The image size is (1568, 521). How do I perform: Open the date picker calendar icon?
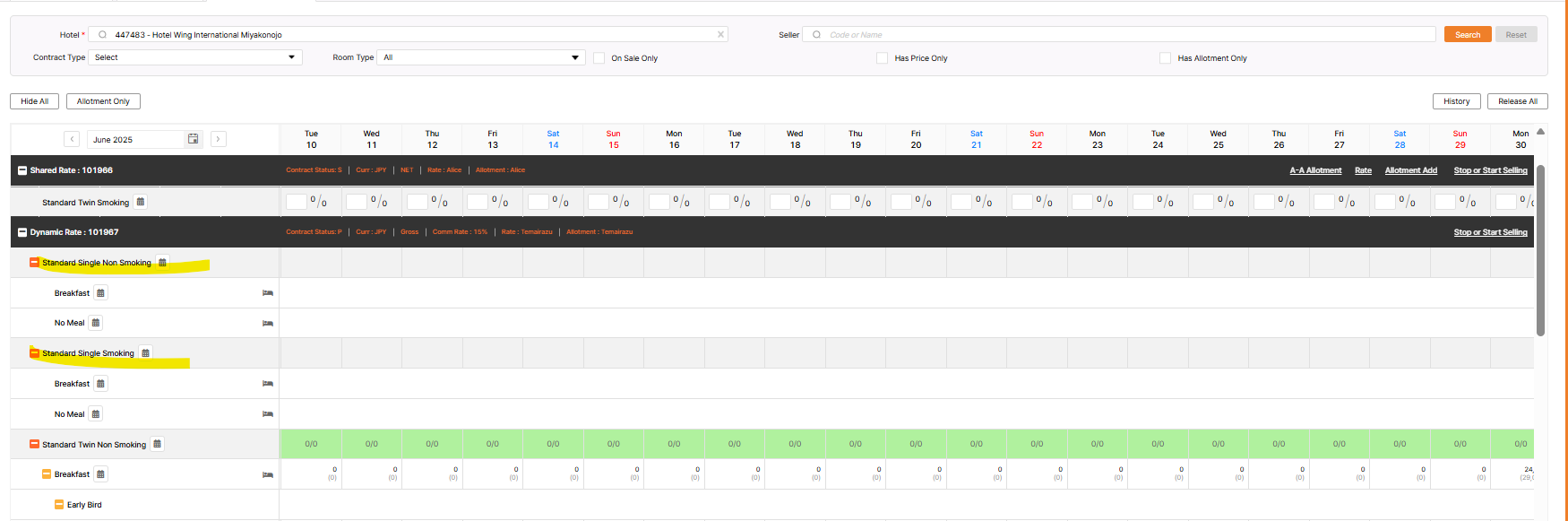193,139
